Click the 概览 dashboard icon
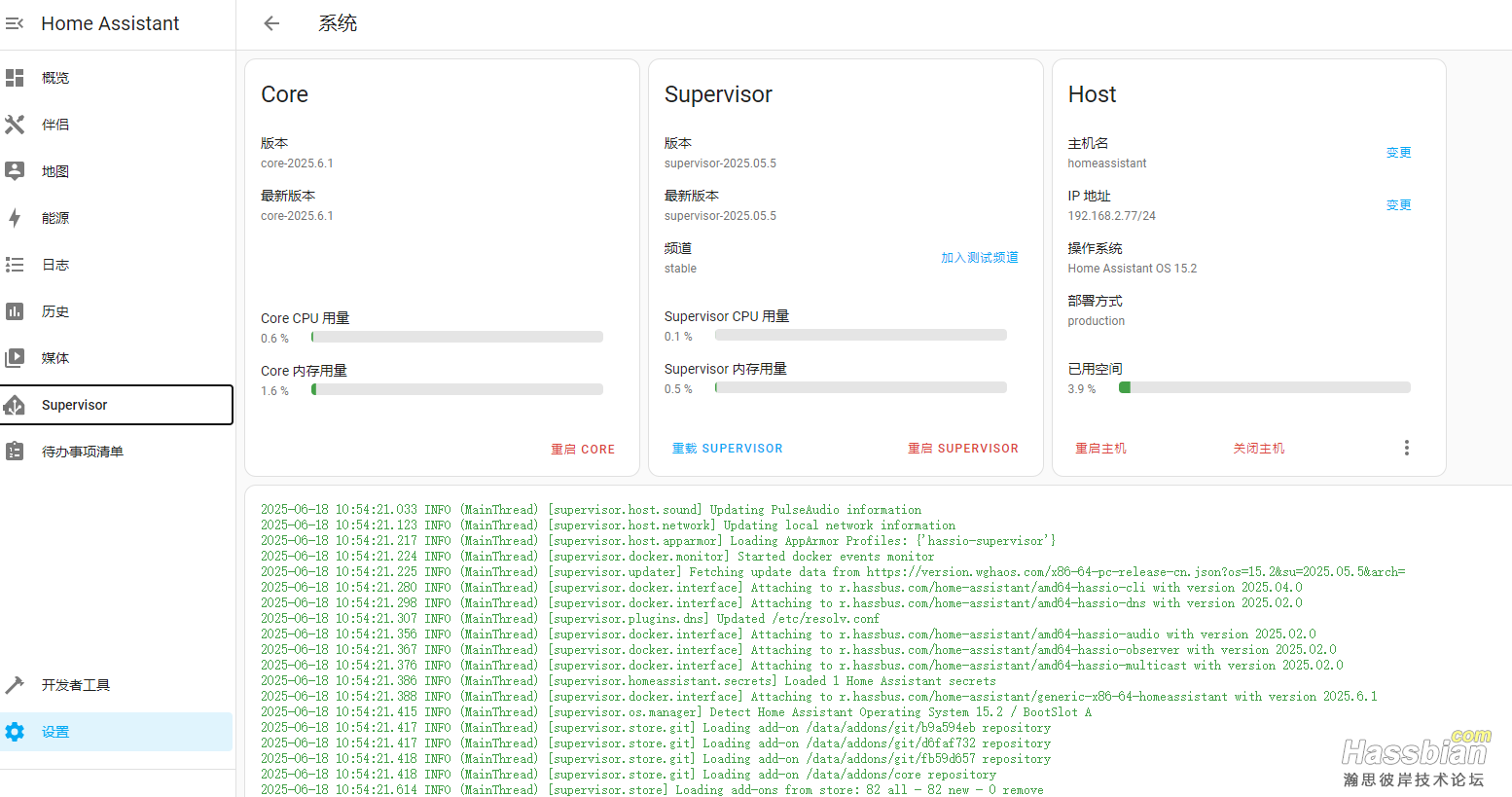Screen dimensions: 1512x797 tap(15, 78)
